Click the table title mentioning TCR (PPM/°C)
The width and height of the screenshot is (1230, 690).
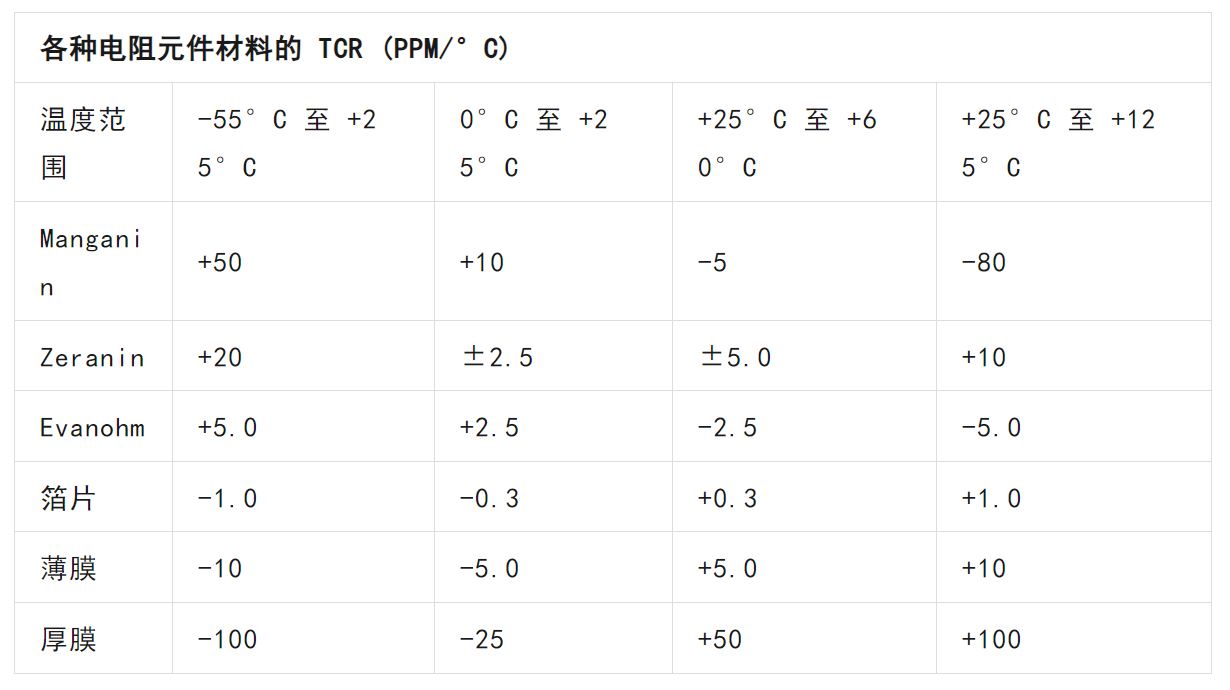tap(274, 48)
